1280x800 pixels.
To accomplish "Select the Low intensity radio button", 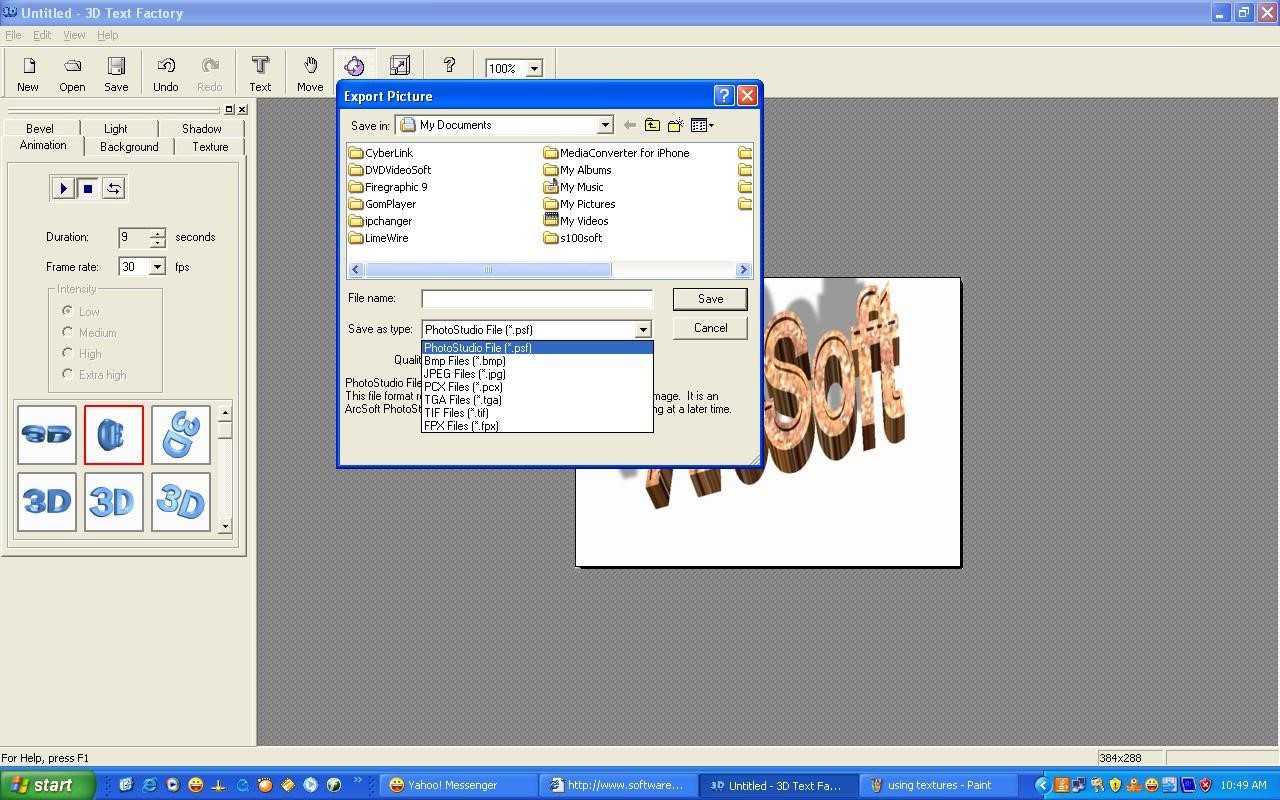I will click(x=66, y=311).
